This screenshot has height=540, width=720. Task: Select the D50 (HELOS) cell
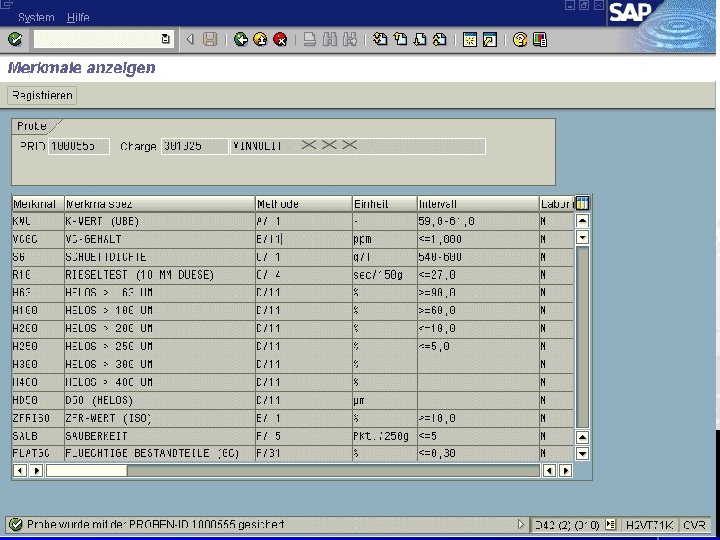159,400
